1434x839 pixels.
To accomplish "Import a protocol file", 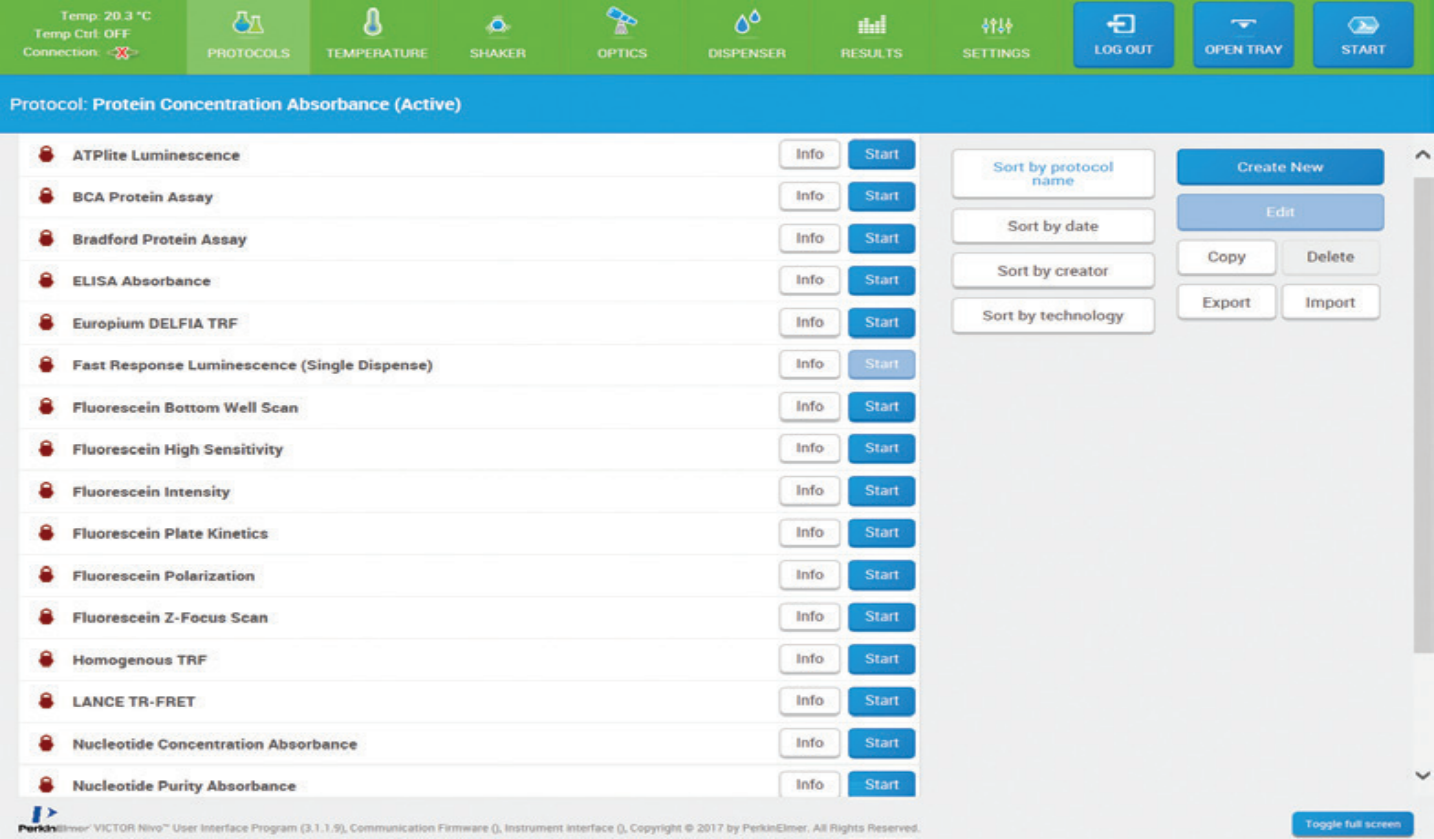I will [1329, 303].
